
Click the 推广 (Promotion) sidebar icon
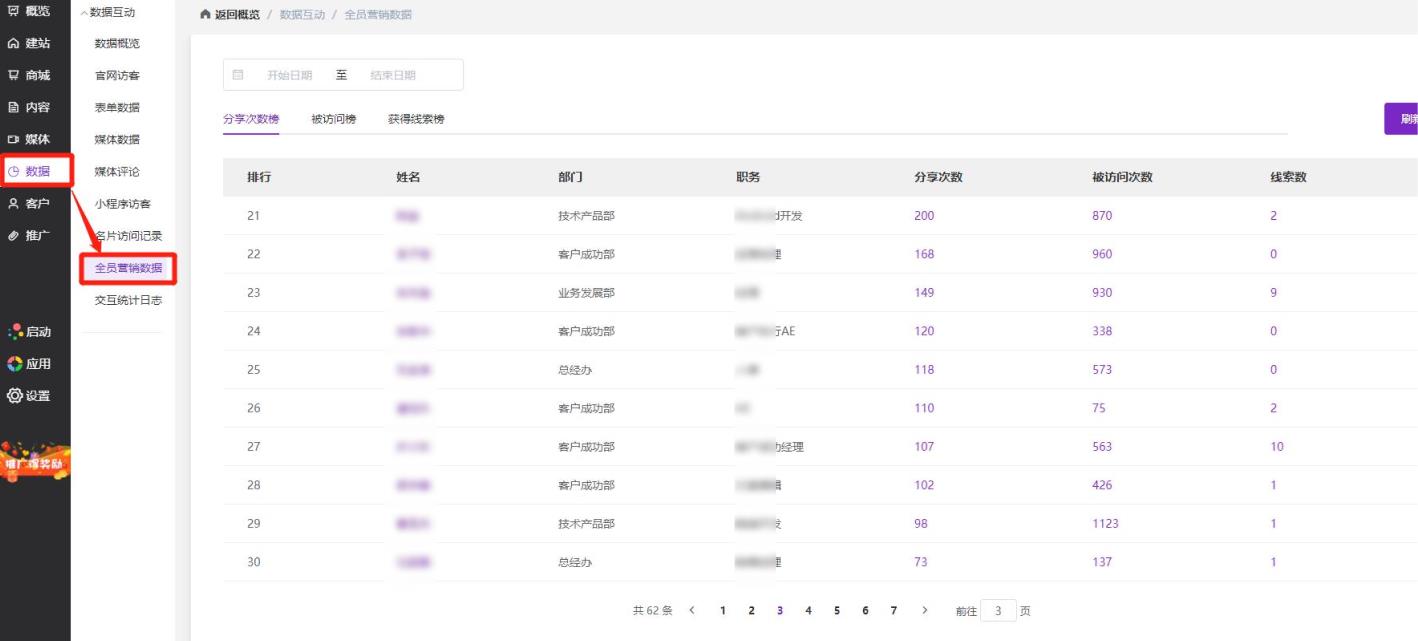pyautogui.click(x=34, y=235)
